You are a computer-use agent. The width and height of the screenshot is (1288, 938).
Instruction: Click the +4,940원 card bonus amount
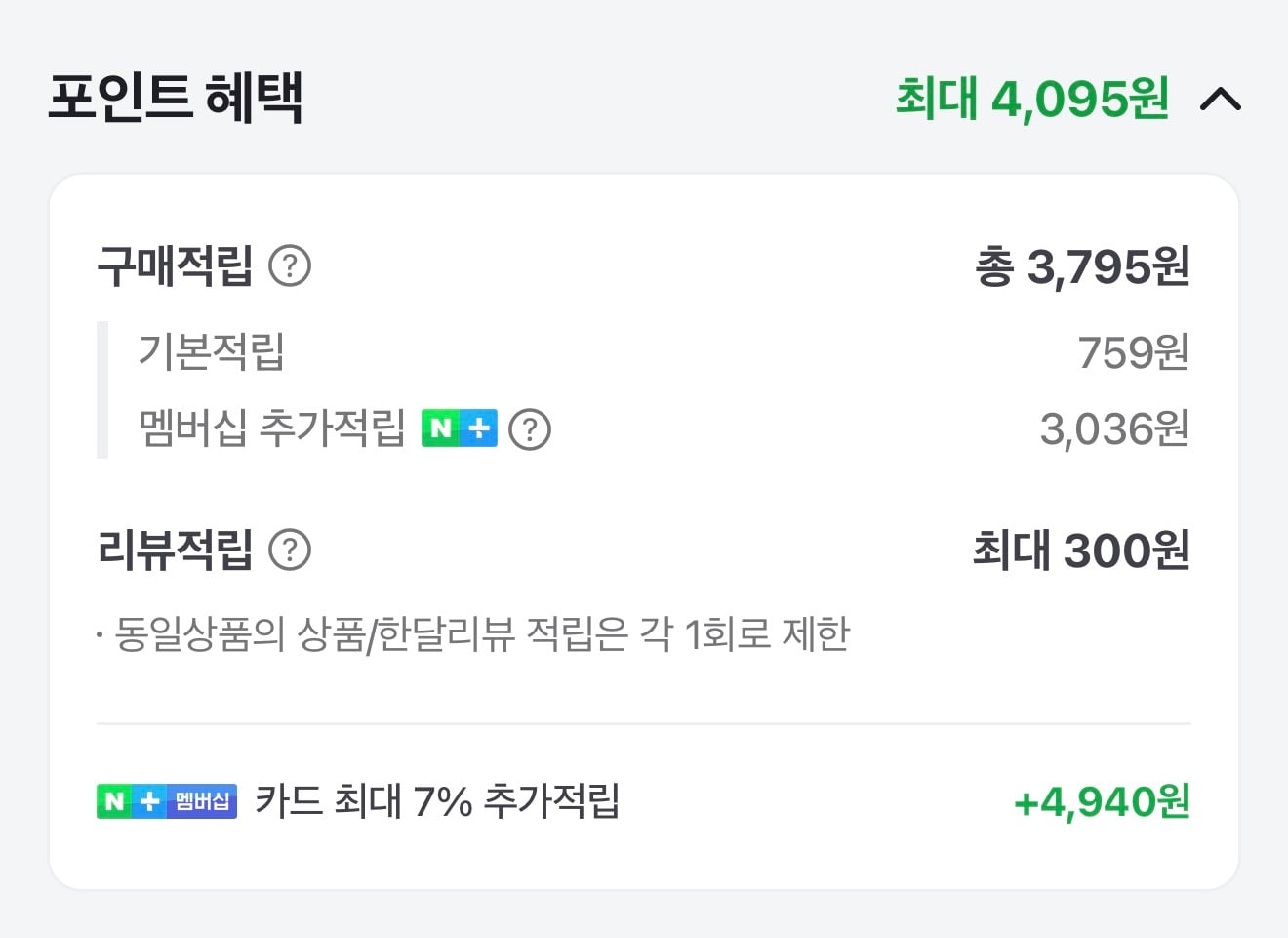click(1101, 802)
